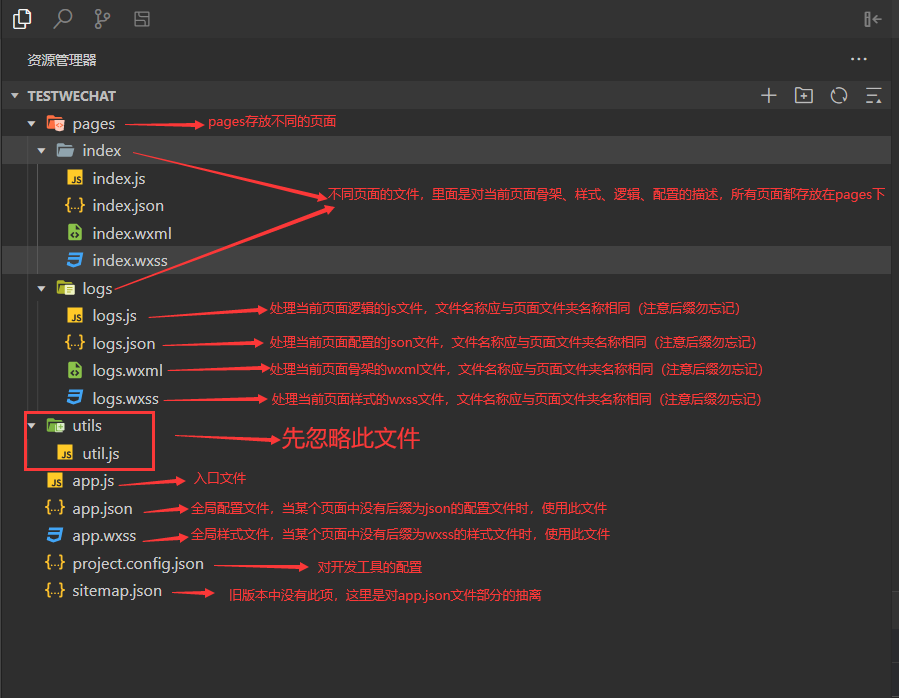This screenshot has height=698, width=899.
Task: Select the logs folder icon
Action: coord(65,288)
